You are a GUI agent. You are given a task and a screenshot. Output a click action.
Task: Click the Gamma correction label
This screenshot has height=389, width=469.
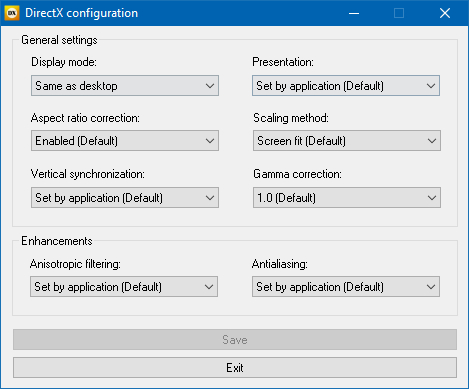pos(297,174)
